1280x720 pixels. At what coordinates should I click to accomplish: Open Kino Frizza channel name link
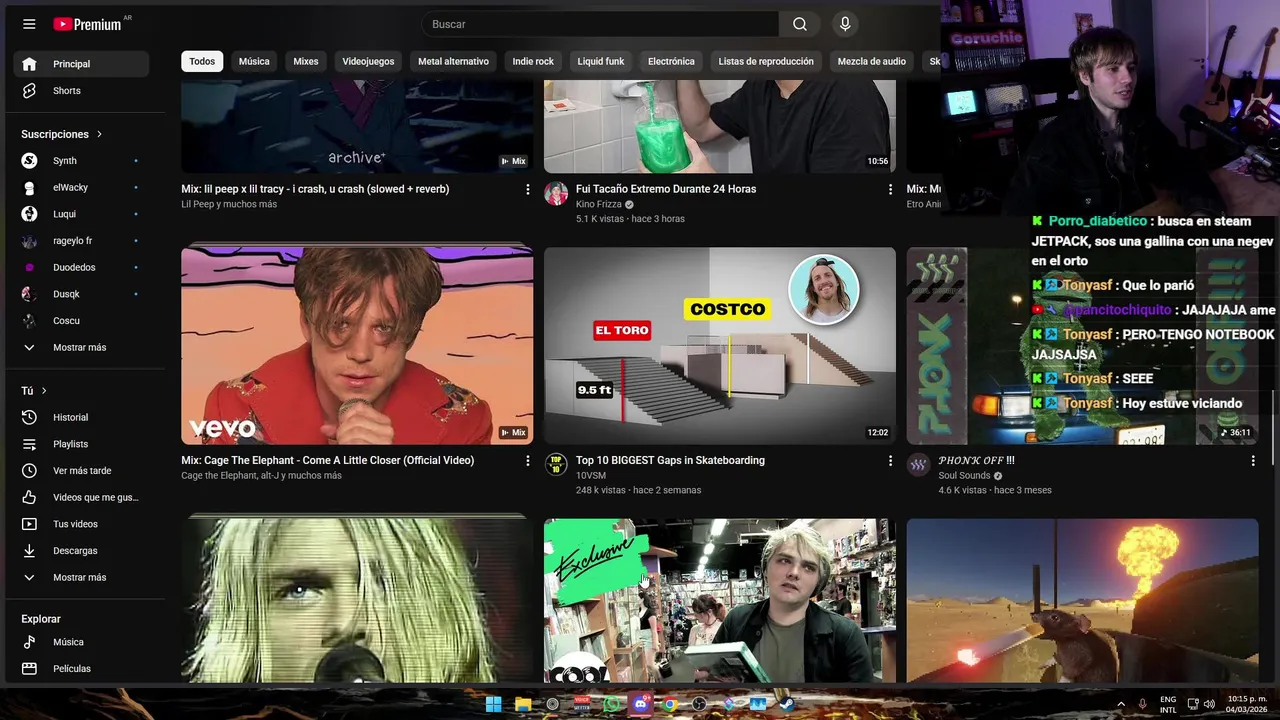coord(599,204)
